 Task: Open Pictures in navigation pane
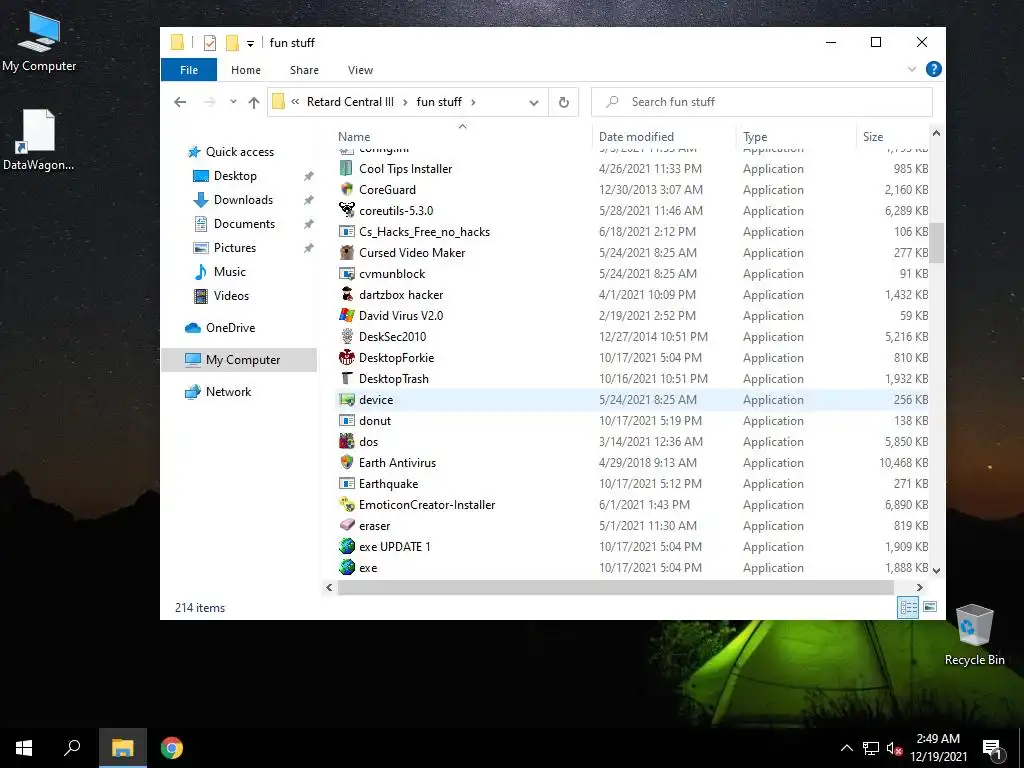234,248
